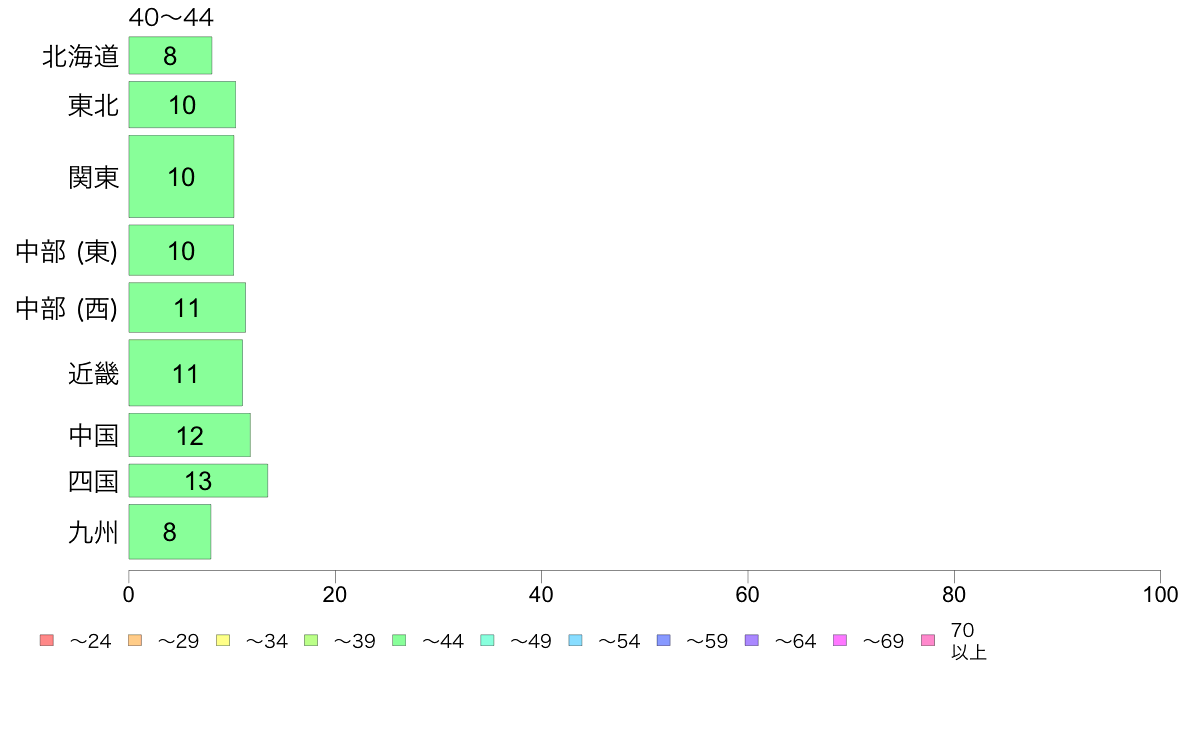Click the 中国 bar showing 12
Viewport: 1188px width, 736px height.
point(189,435)
